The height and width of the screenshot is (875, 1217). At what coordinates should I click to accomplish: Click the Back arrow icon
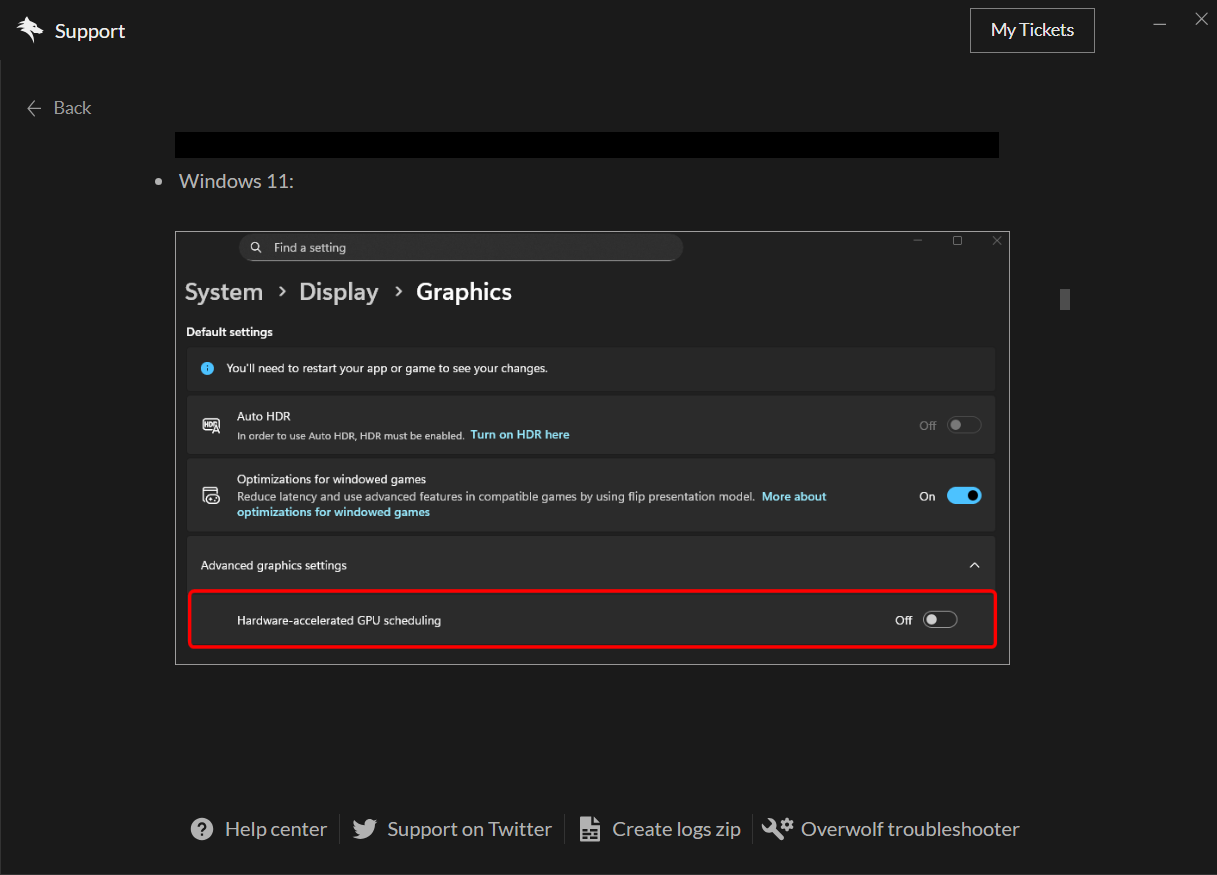[x=35, y=108]
